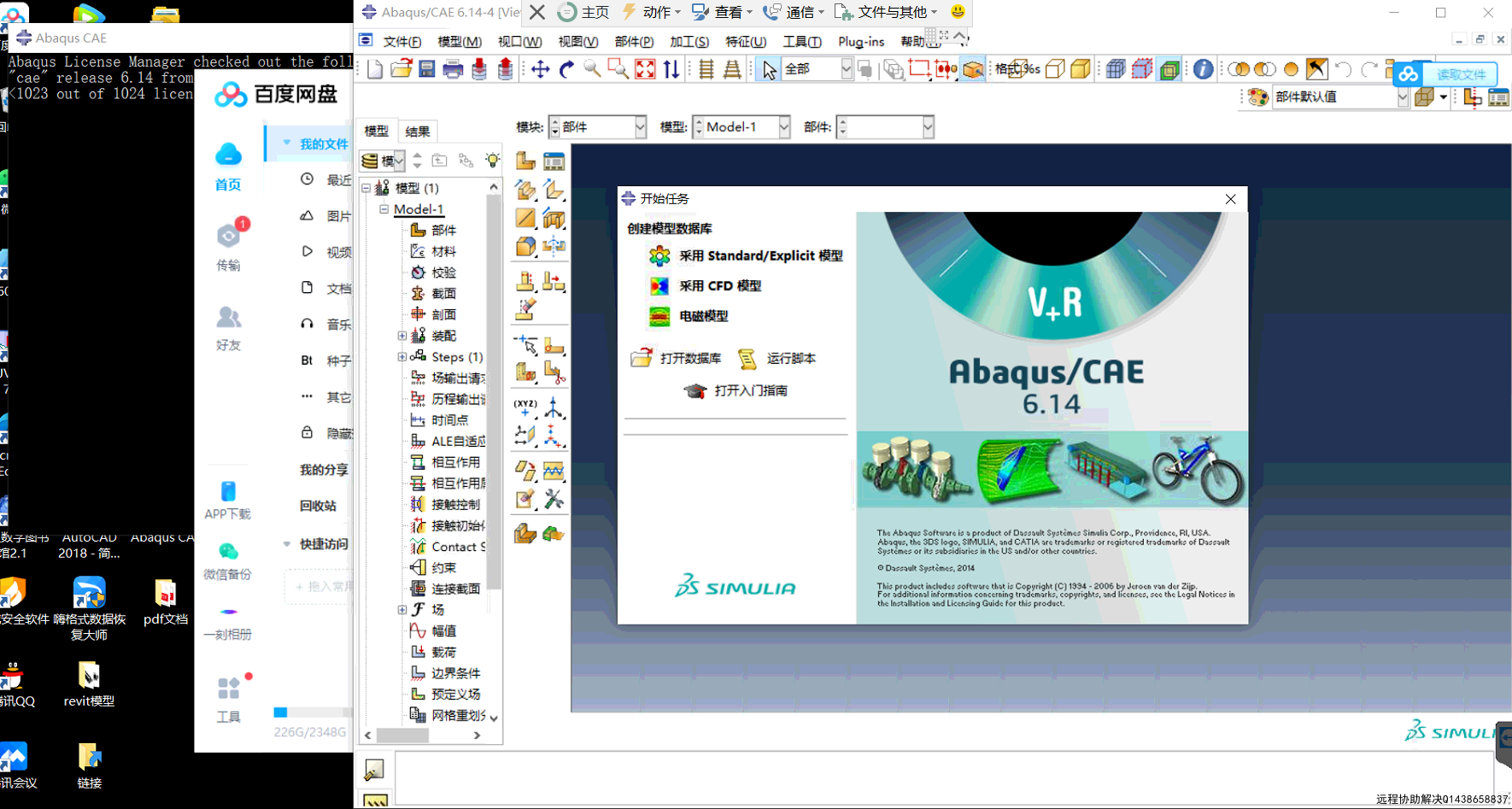Expand the 装配 assembly tree node
Image resolution: width=1512 pixels, height=809 pixels.
coord(401,336)
